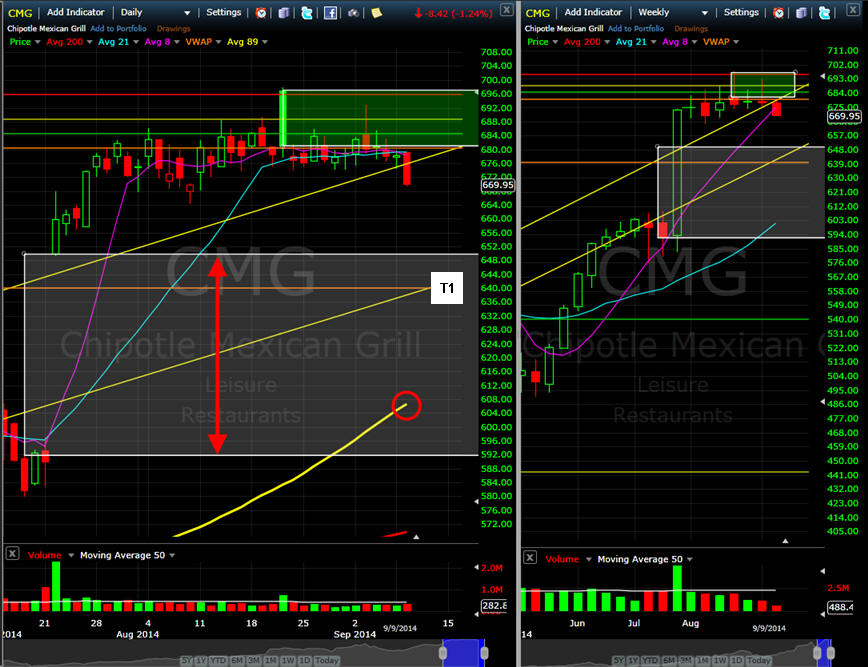
Task: Share Weekly chart on Twitter
Action: 824,13
